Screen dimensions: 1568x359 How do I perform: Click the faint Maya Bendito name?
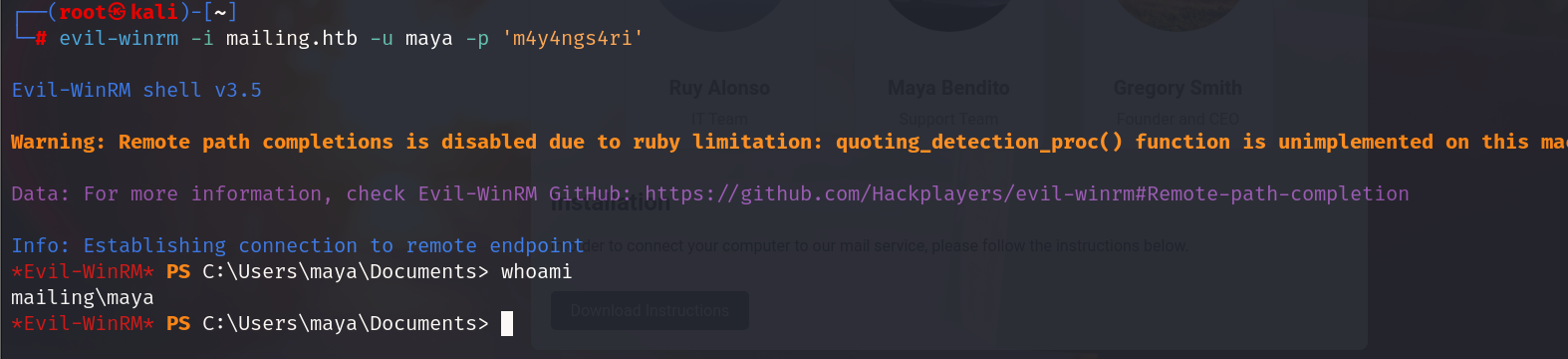(x=948, y=88)
